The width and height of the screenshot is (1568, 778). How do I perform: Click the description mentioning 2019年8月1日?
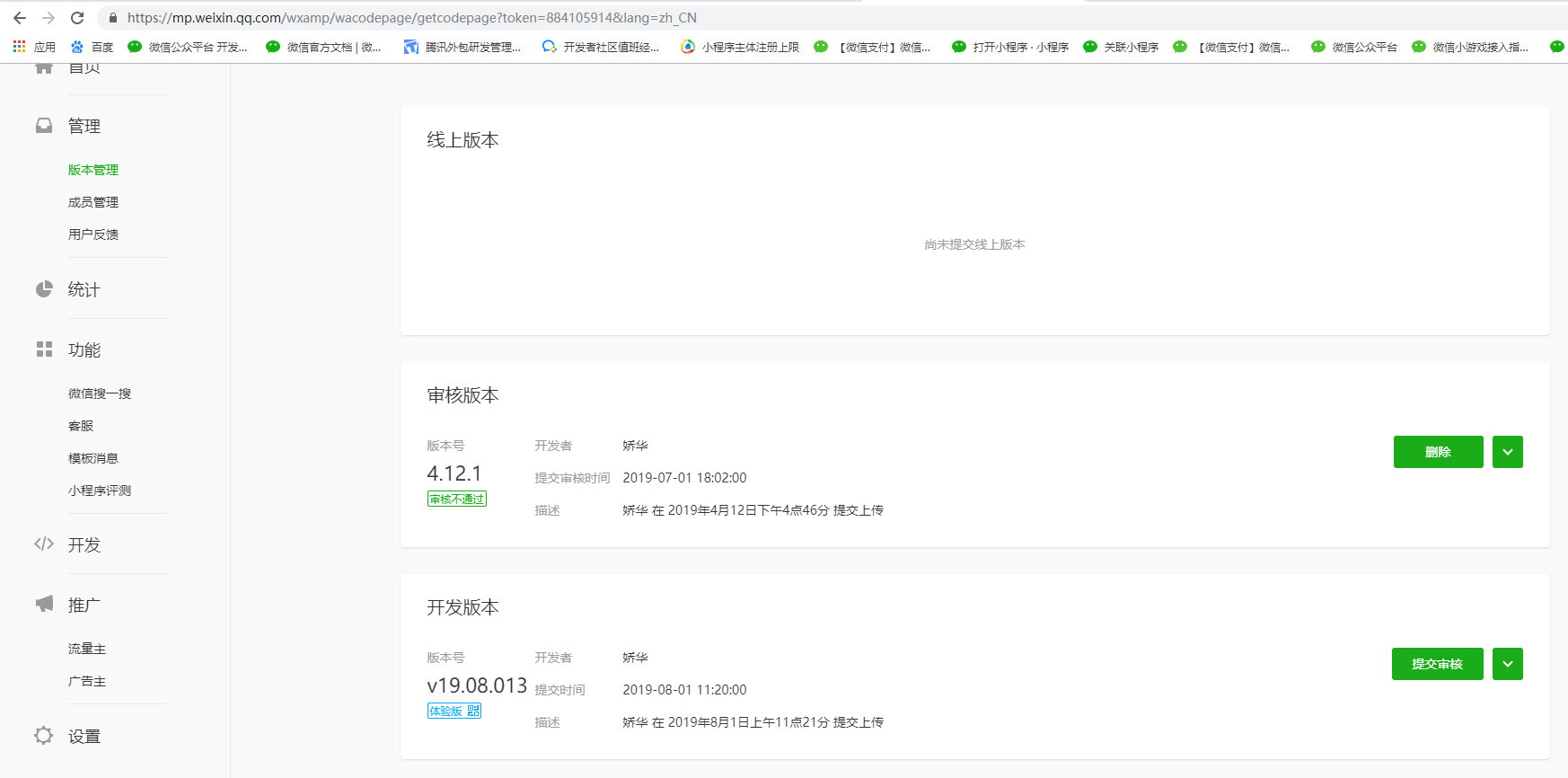[x=753, y=722]
